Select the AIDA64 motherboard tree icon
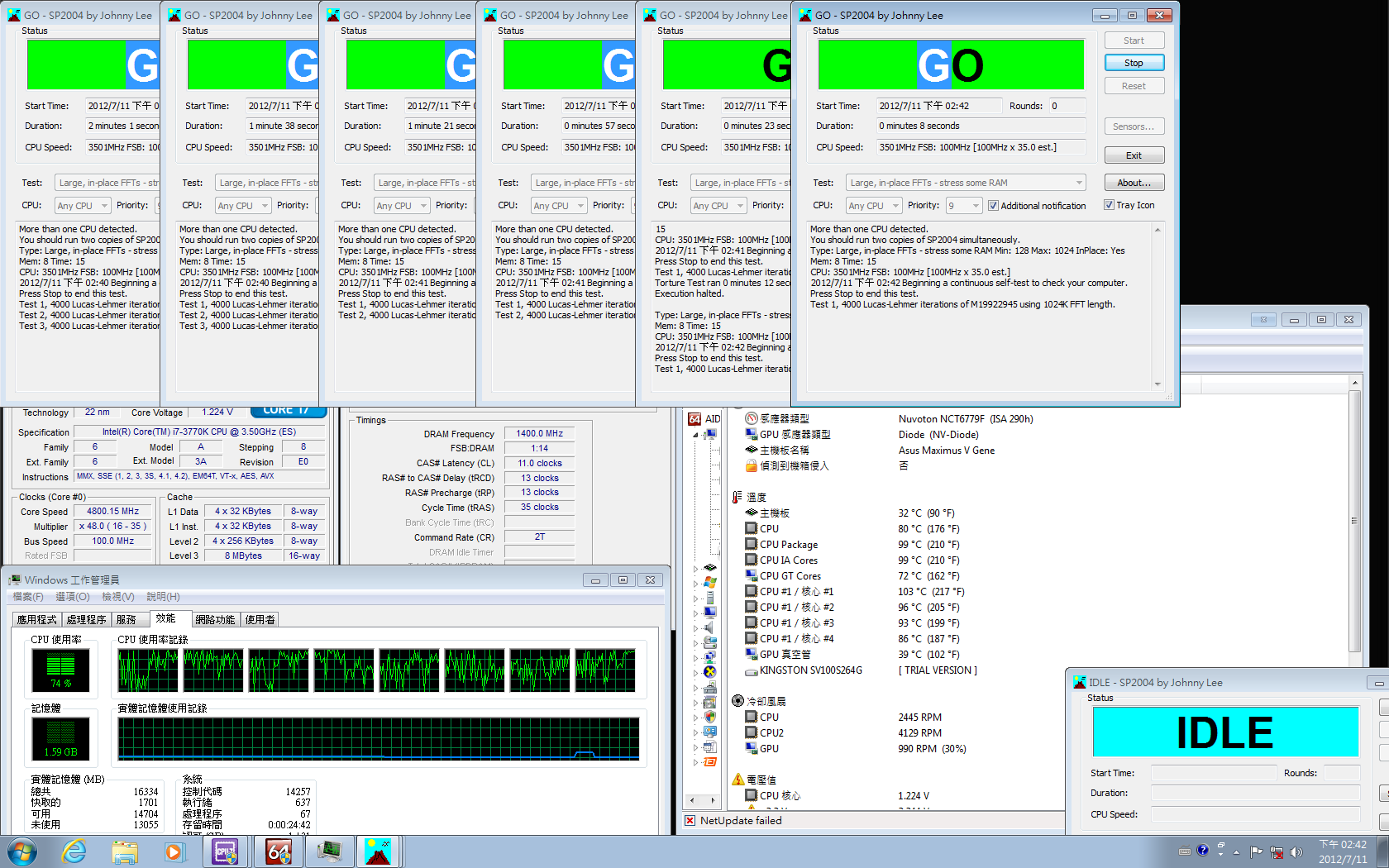This screenshot has width=1389, height=868. tap(709, 567)
